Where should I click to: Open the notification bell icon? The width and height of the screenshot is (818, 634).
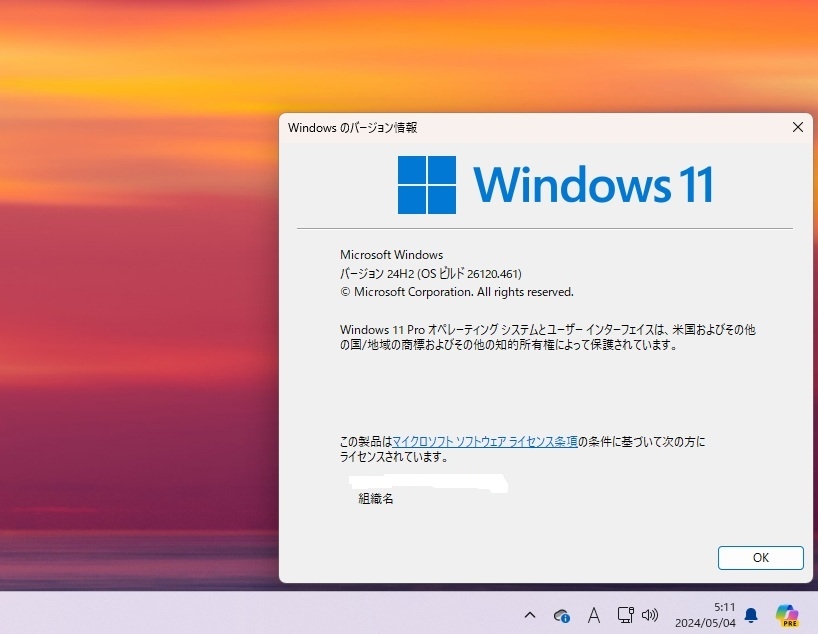[751, 616]
